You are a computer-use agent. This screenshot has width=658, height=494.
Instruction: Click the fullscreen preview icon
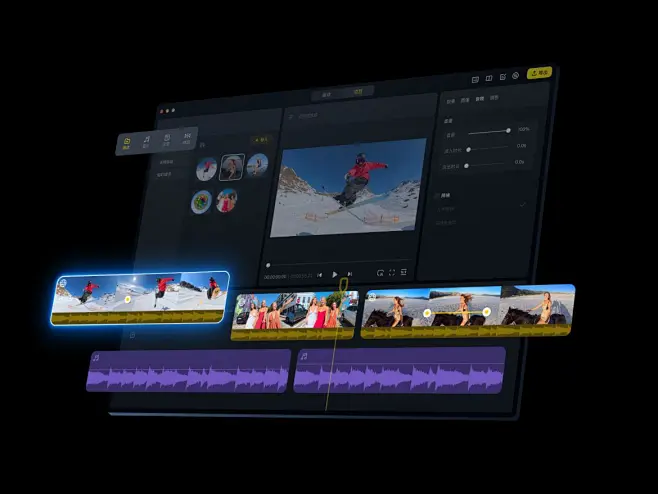[391, 272]
